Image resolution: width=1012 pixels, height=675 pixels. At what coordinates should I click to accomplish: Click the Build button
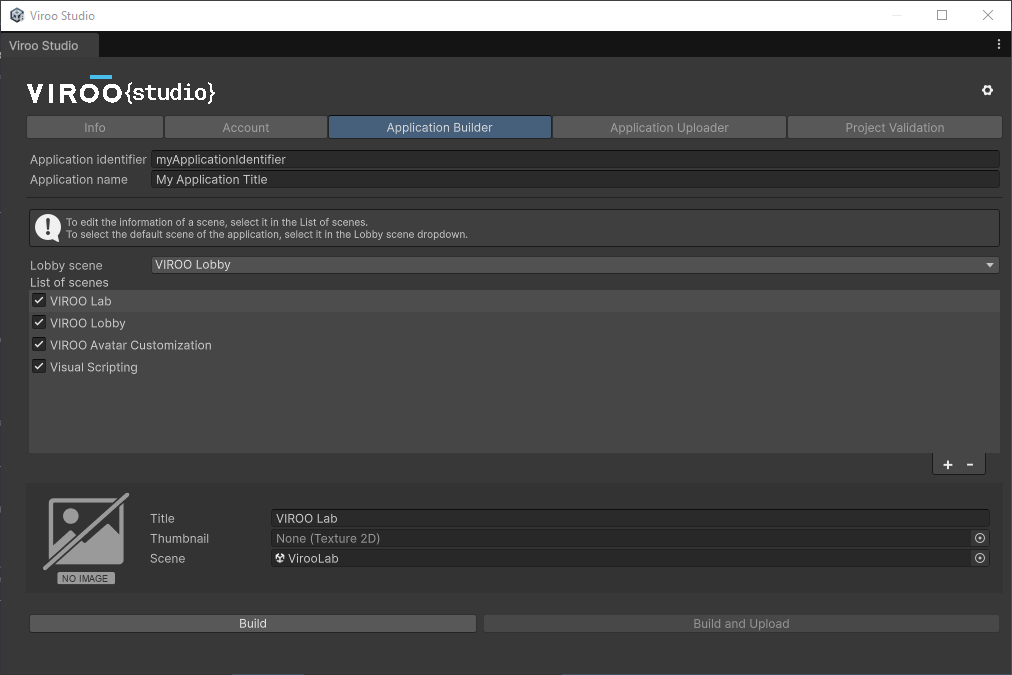253,623
